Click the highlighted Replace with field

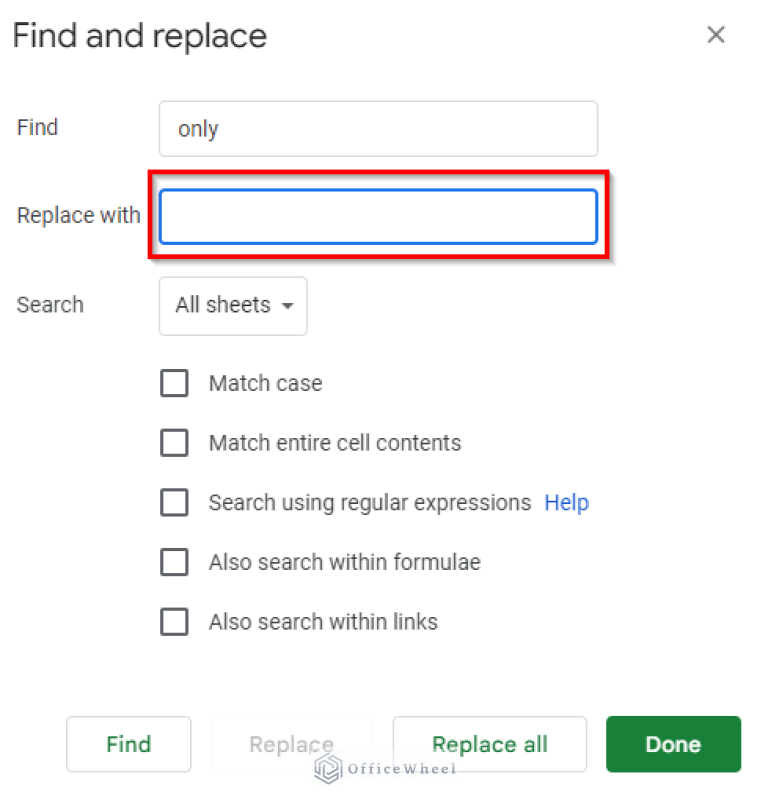(x=377, y=216)
